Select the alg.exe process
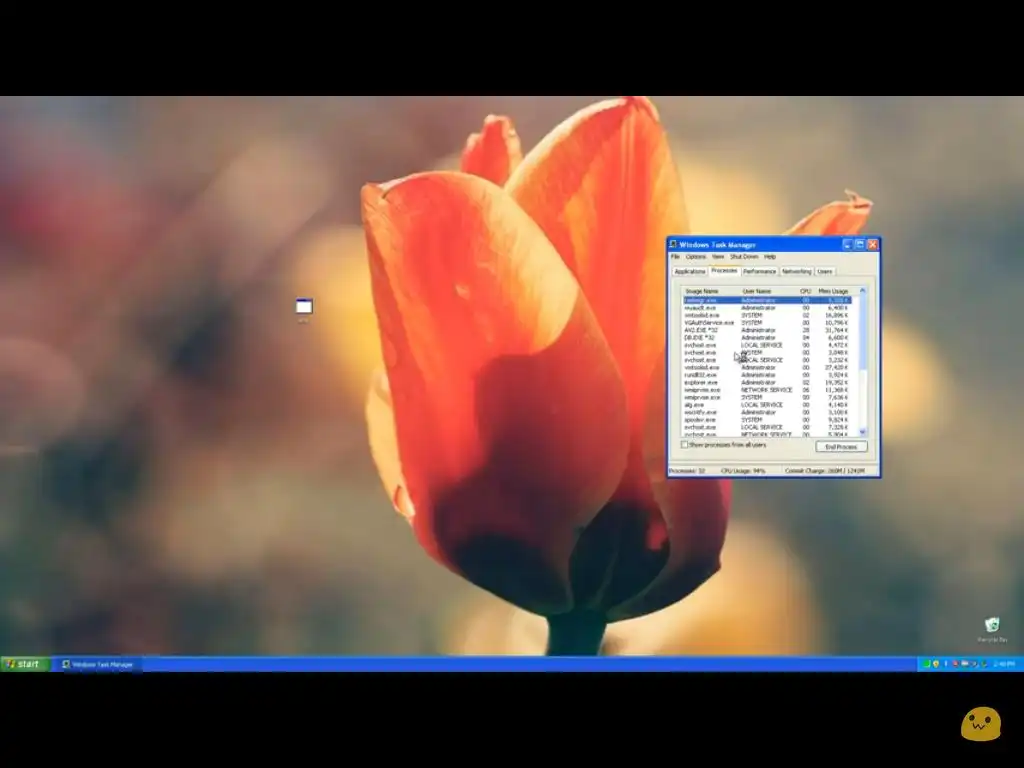The width and height of the screenshot is (1024, 768). (767, 405)
